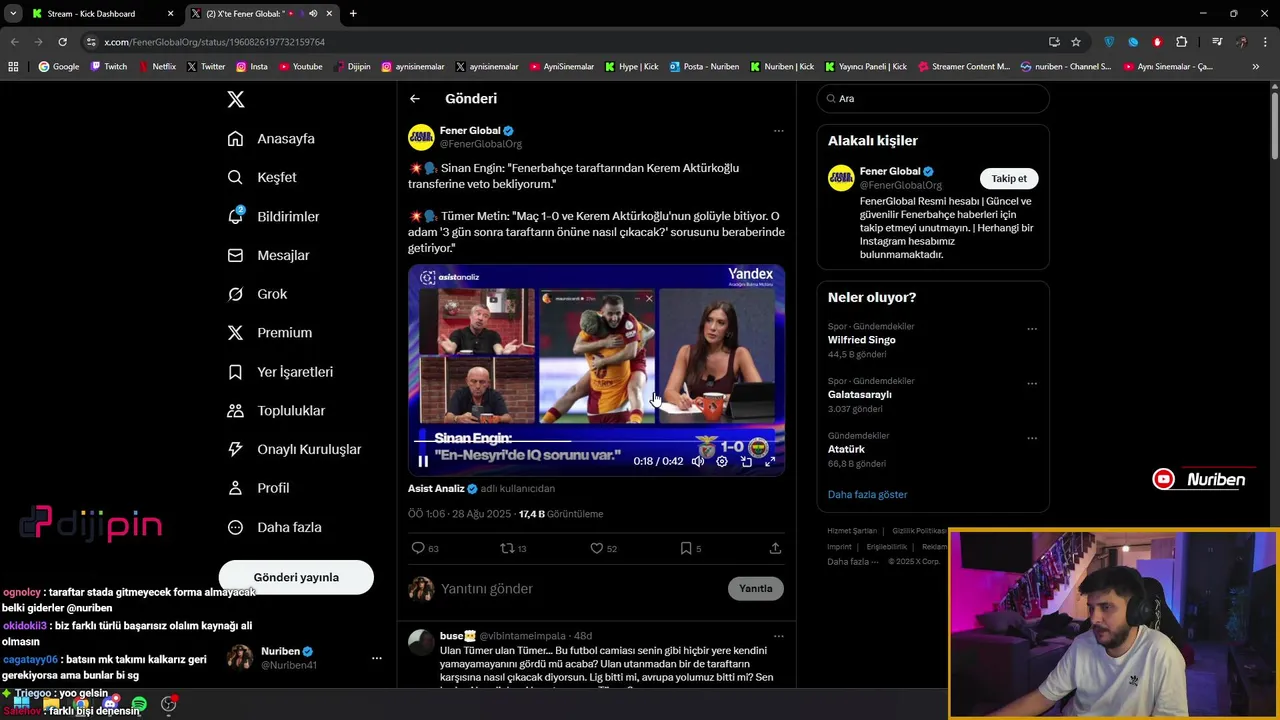Open Anasayfa home page
1280x720 pixels.
tap(271, 139)
